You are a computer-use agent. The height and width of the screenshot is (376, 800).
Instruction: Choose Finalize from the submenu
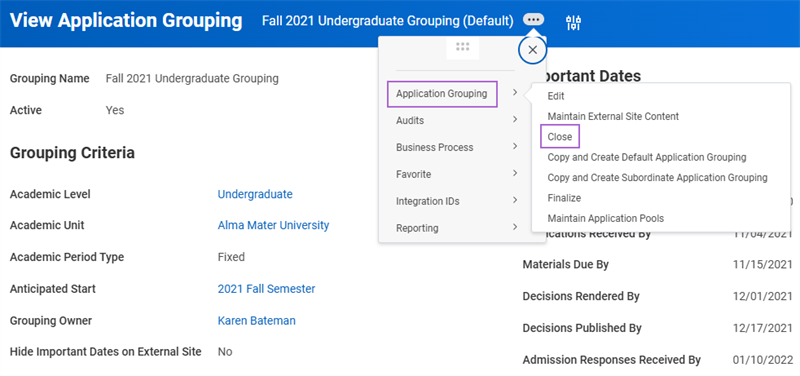564,198
